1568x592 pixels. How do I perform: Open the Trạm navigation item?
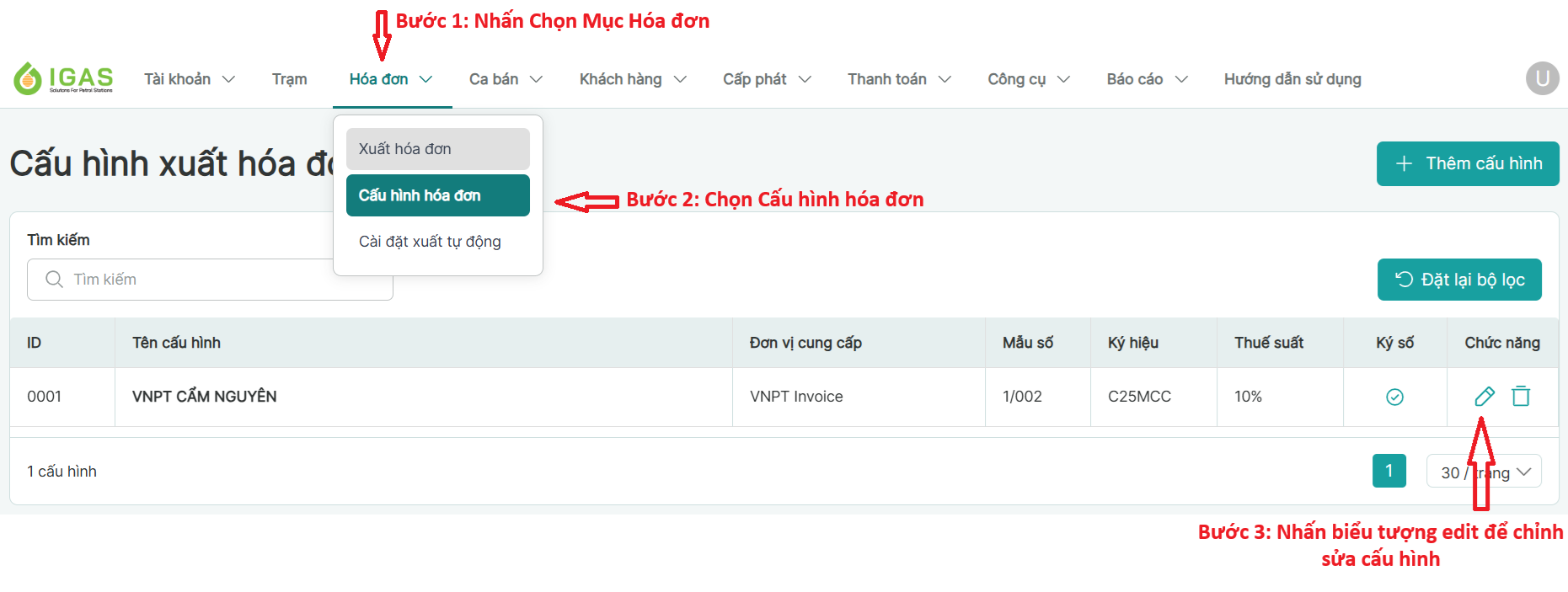289,79
